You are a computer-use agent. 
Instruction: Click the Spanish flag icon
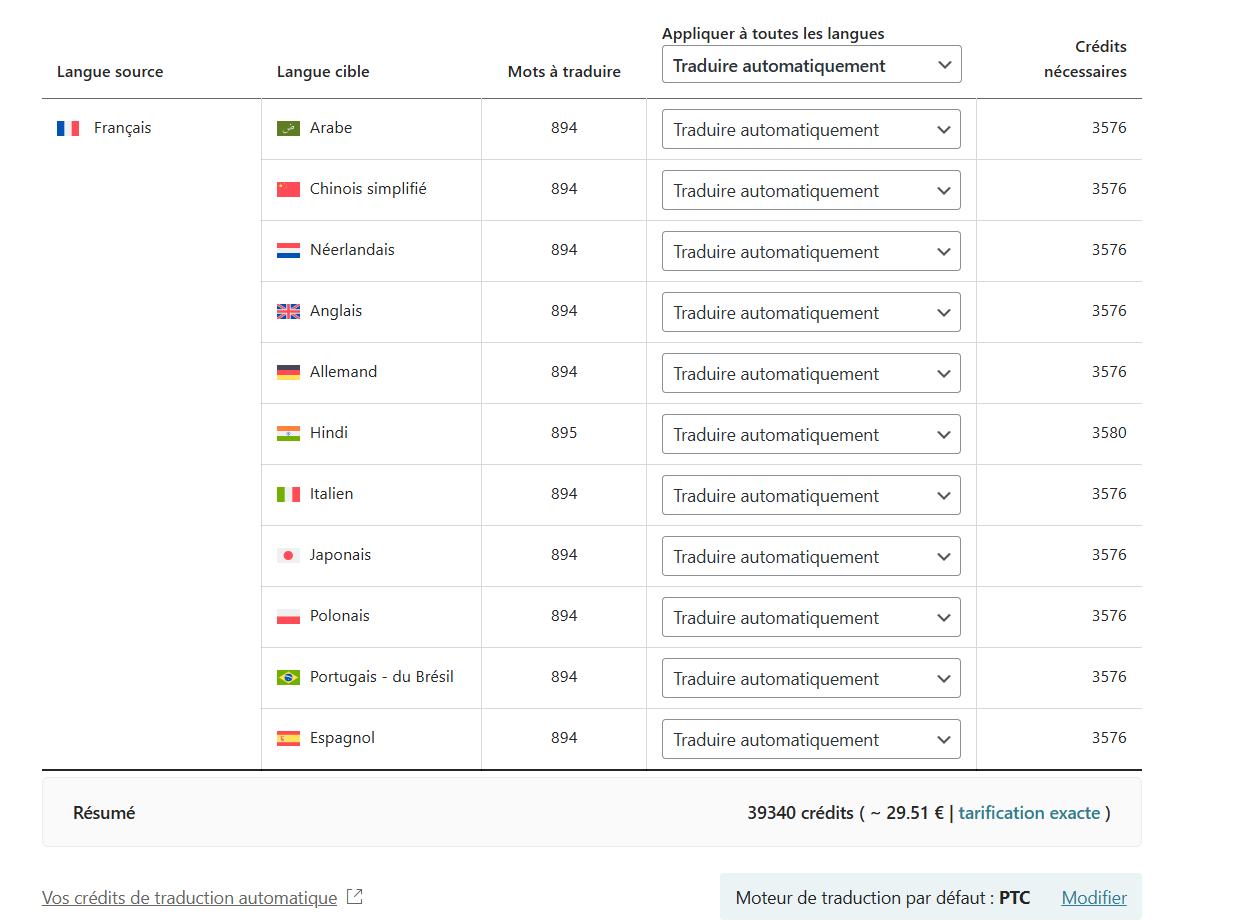(x=288, y=738)
